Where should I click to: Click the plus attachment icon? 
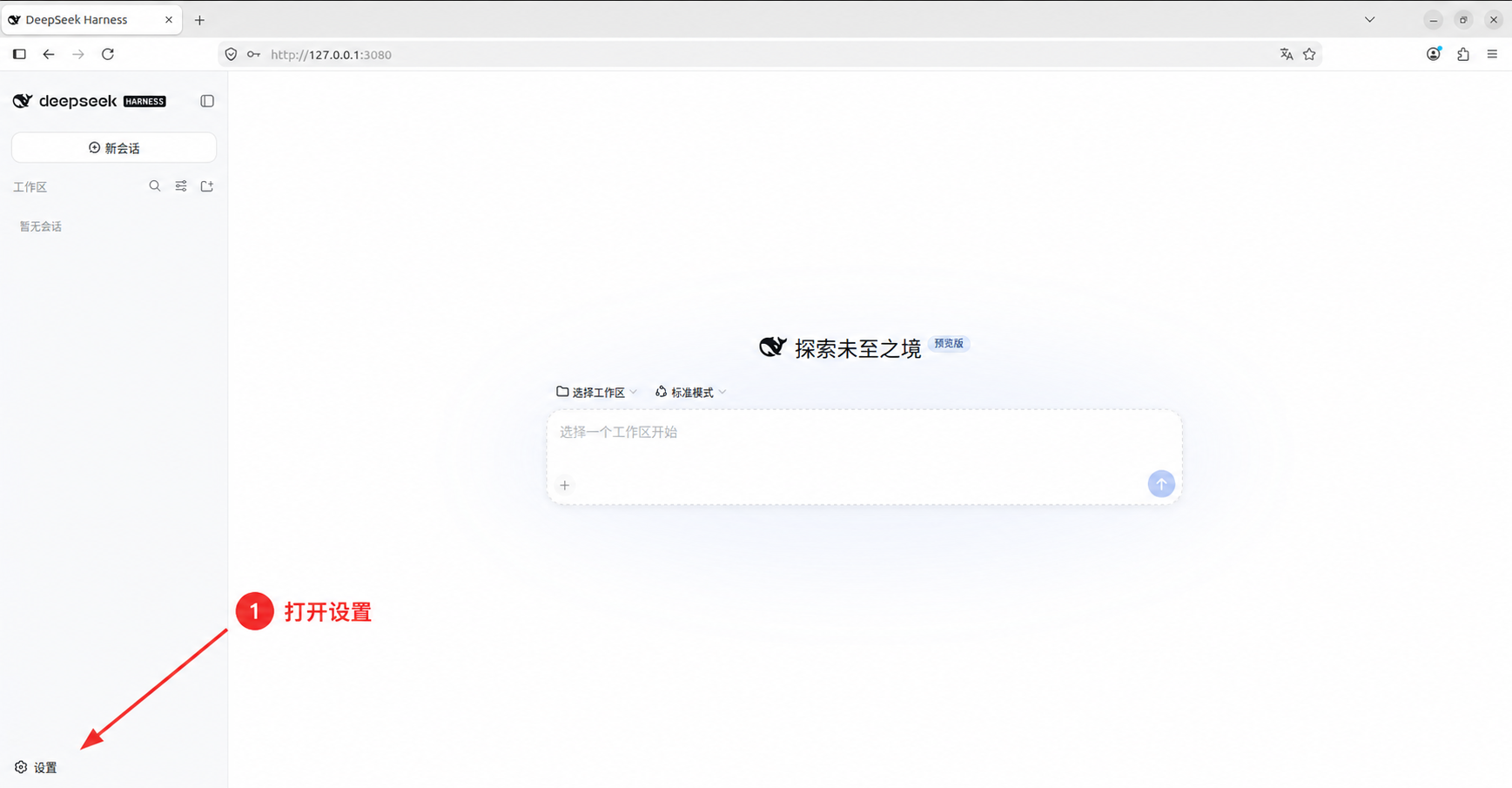pyautogui.click(x=565, y=485)
